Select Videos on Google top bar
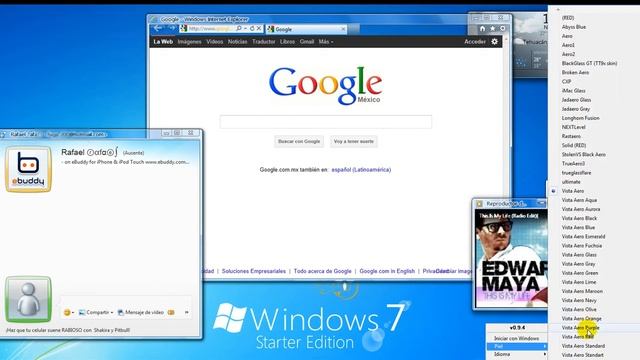640x360 pixels. pos(215,42)
